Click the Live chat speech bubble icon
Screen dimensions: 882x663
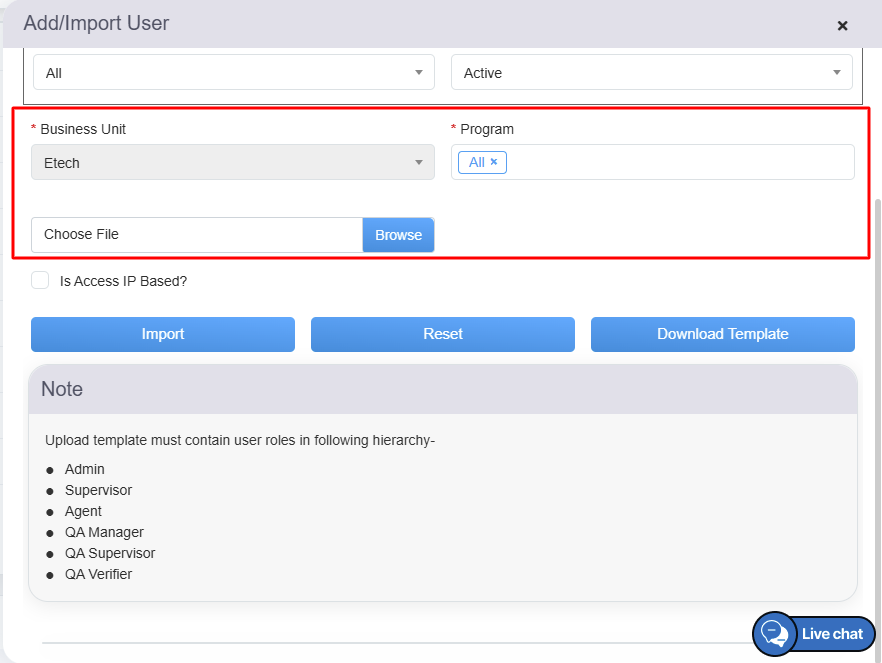774,633
